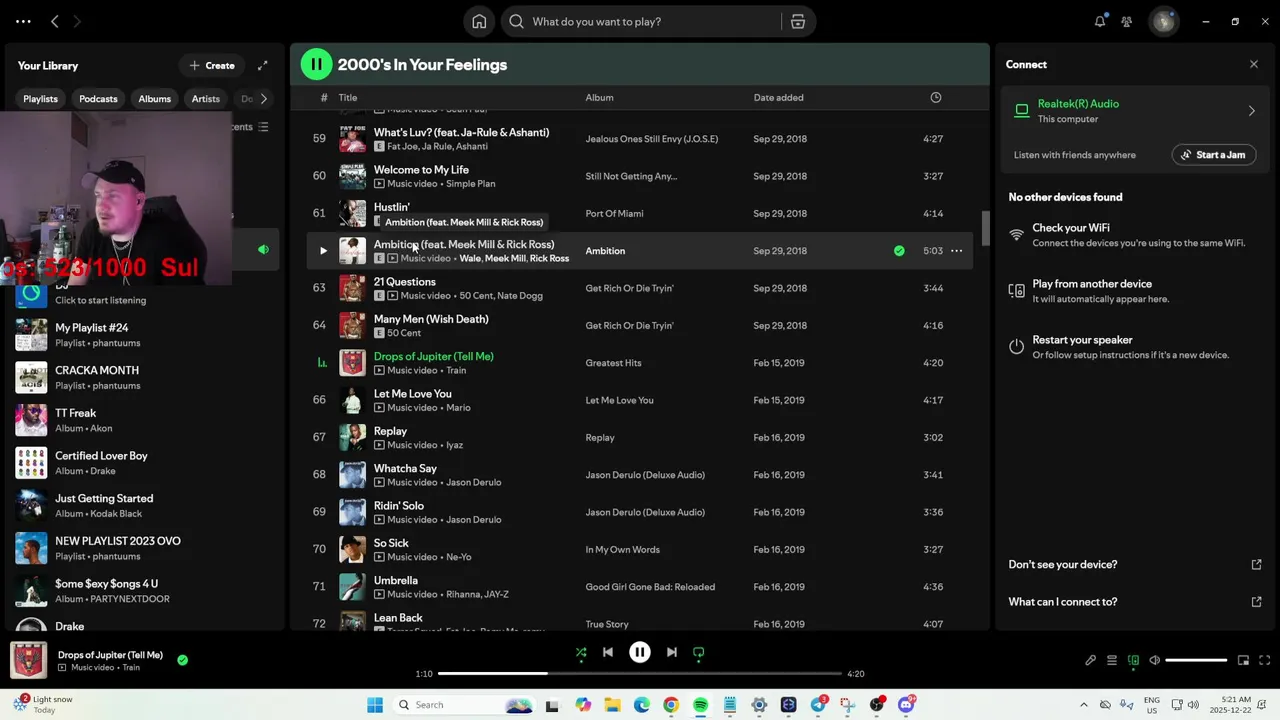Screen dimensions: 1280x720
Task: Seek within the song progress bar
Action: pyautogui.click(x=640, y=674)
